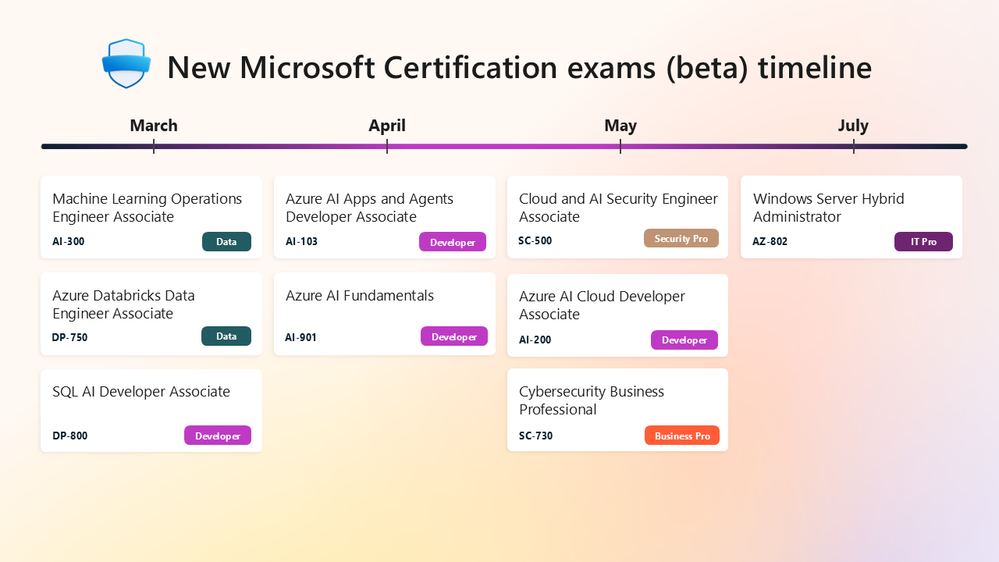Click the Developer tag on AI-200 card
This screenshot has height=562, width=999.
coord(684,340)
